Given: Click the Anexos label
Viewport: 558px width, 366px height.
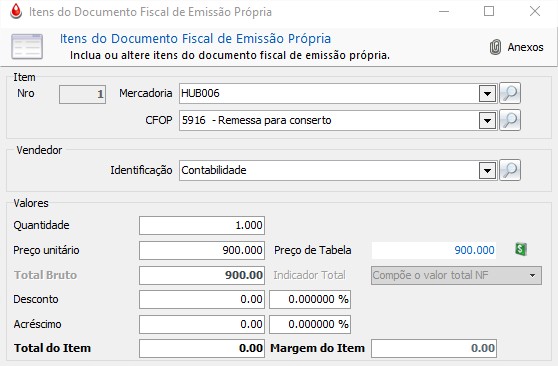Looking at the screenshot, I should point(525,47).
